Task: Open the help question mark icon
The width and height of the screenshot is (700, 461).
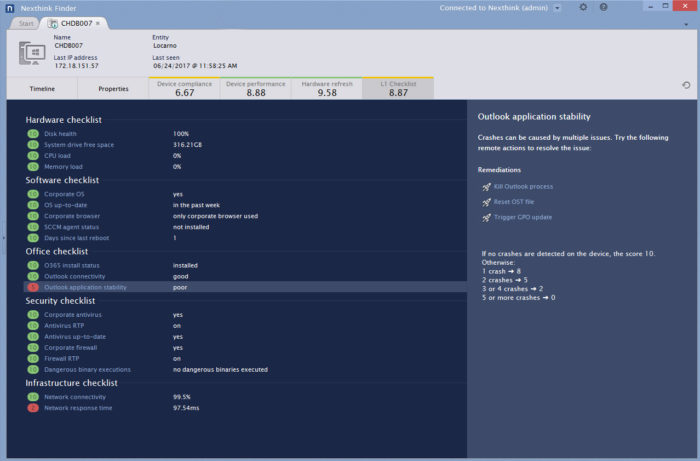Action: click(x=603, y=7)
